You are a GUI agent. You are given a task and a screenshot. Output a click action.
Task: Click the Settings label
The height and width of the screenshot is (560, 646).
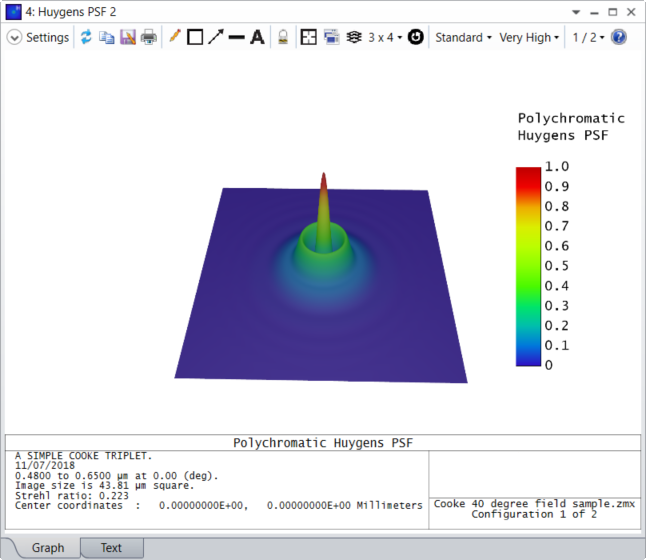(47, 37)
